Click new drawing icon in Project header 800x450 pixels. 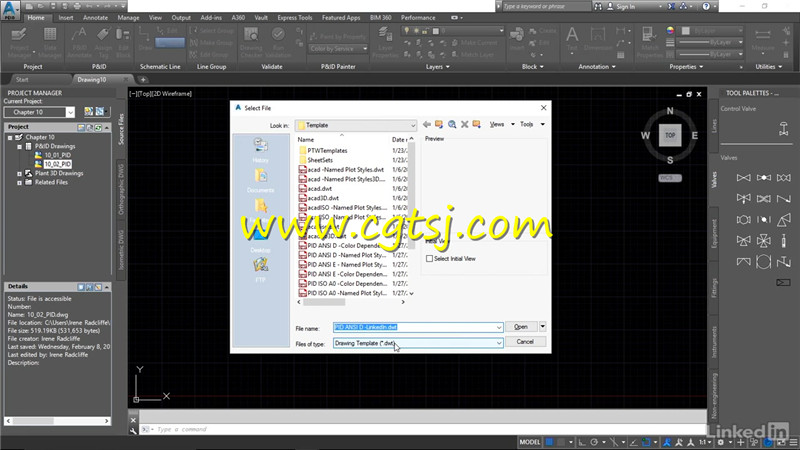pos(81,127)
